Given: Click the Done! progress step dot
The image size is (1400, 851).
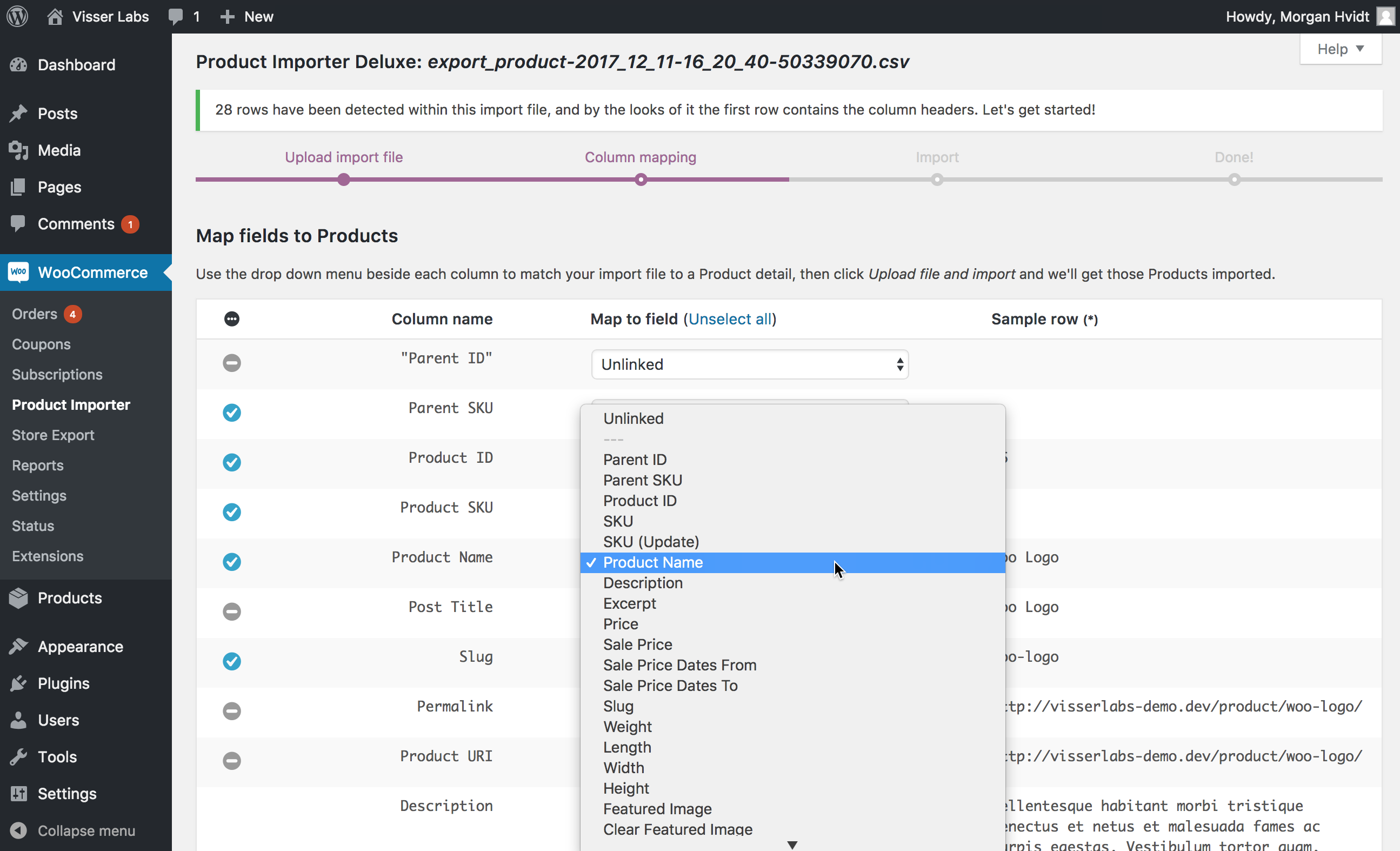Looking at the screenshot, I should [1234, 179].
